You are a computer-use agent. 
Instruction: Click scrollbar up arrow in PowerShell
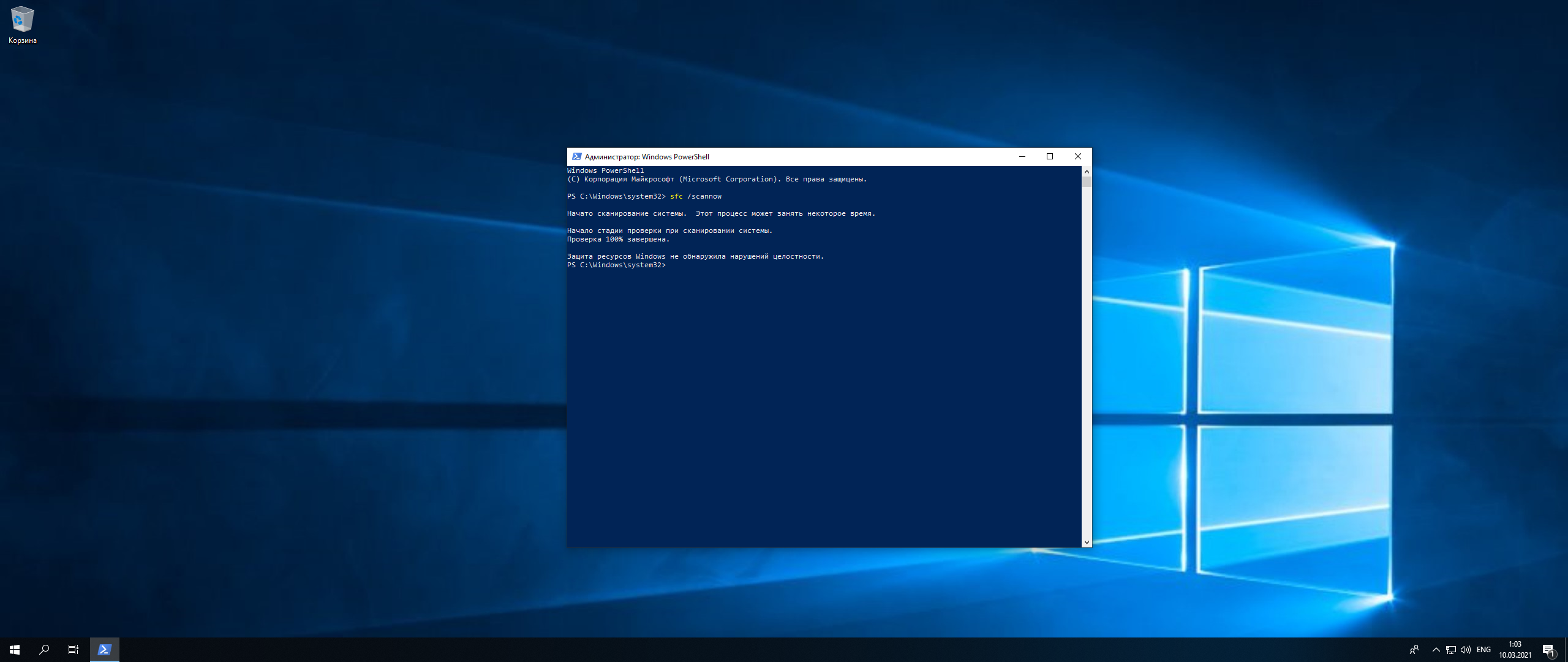pos(1087,171)
